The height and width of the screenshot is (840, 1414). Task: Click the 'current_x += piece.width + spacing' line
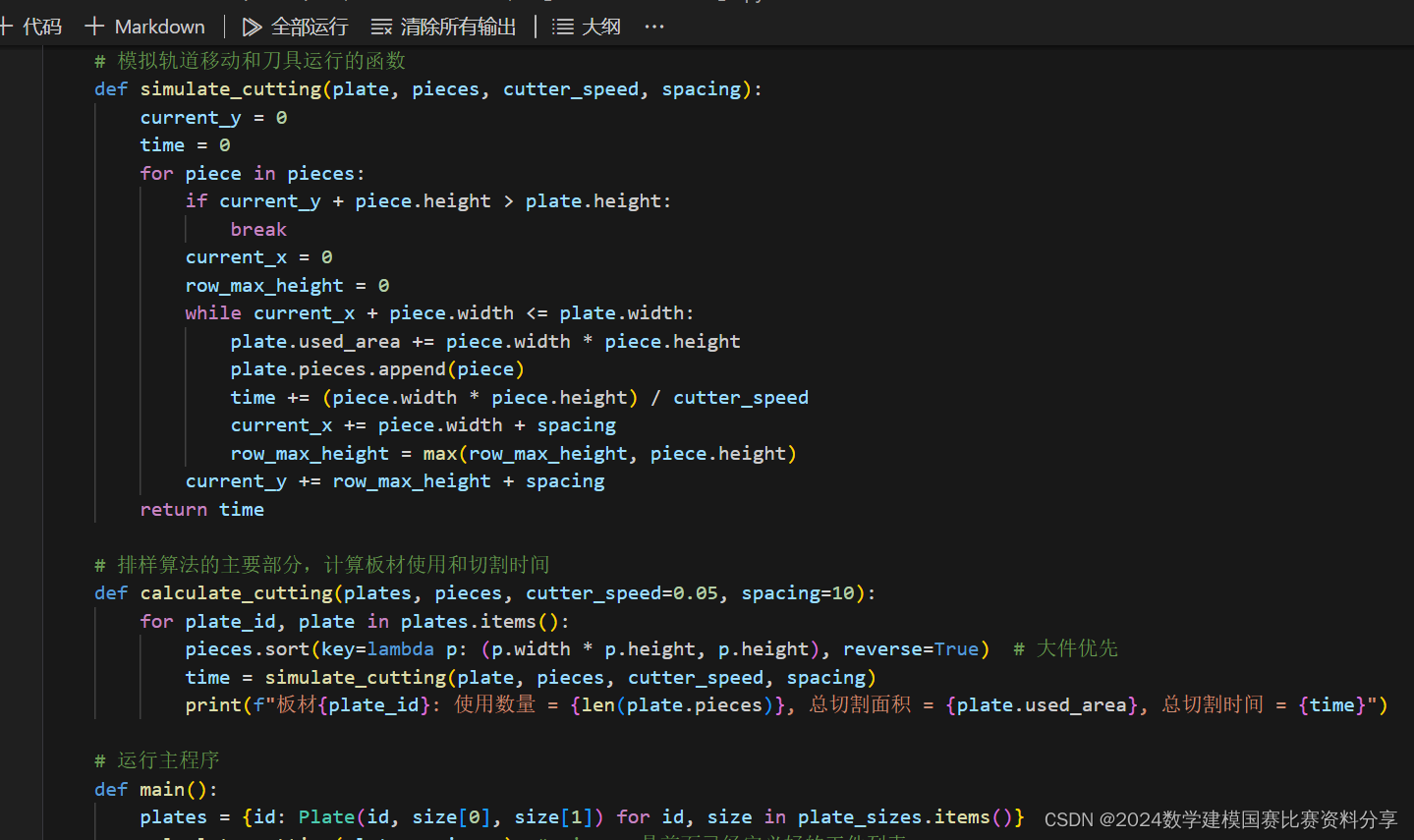(x=424, y=425)
